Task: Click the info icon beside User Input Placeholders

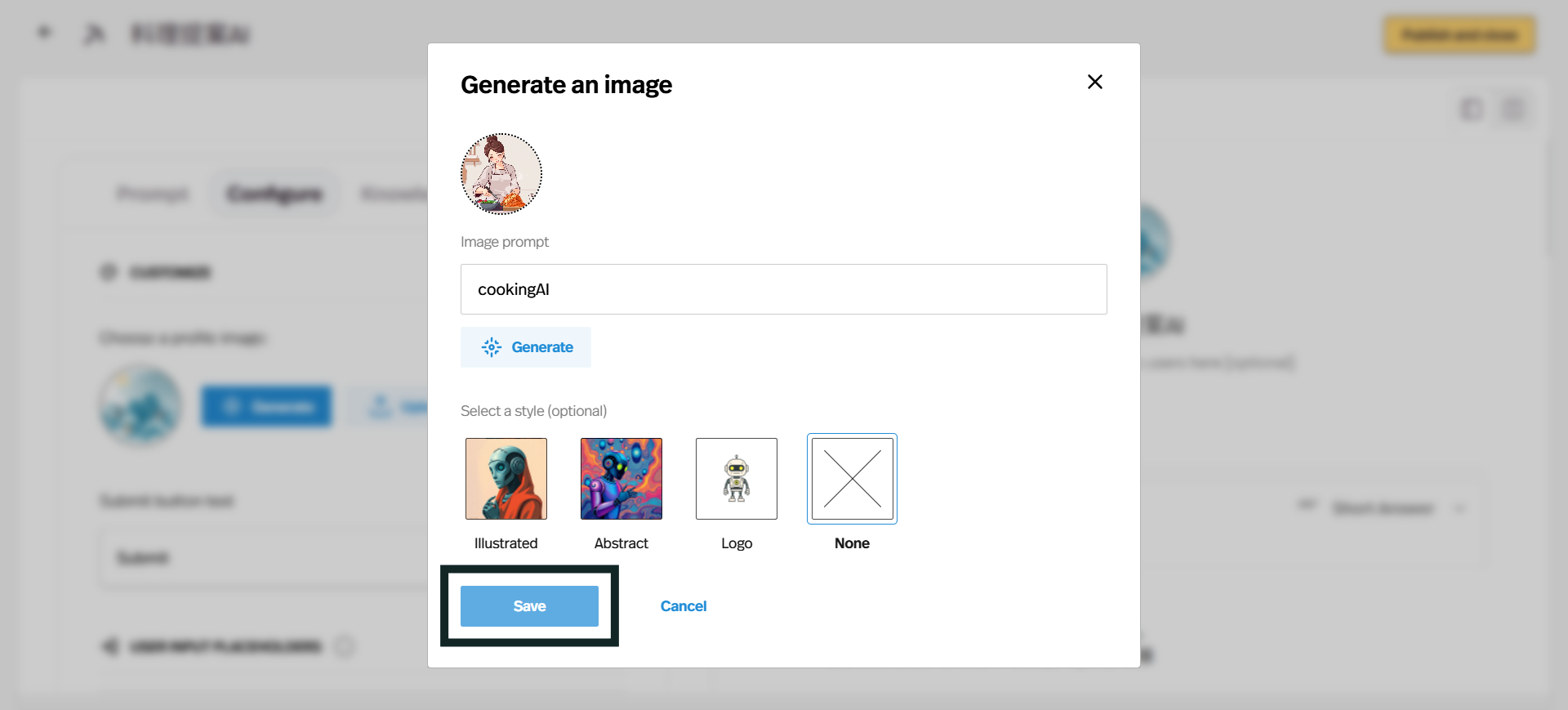Action: pos(345,647)
